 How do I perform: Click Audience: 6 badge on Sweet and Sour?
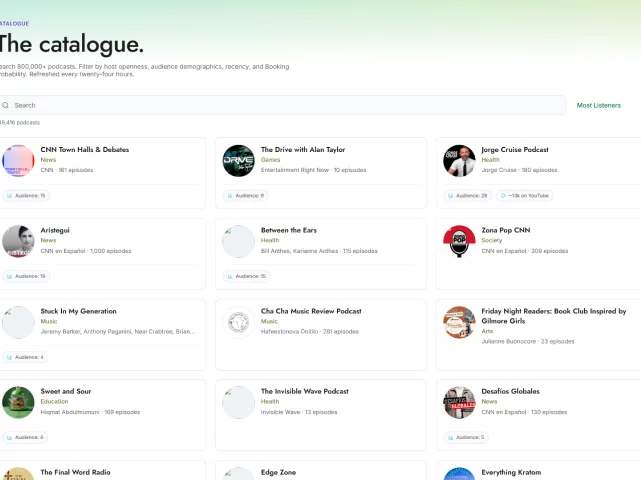[25, 437]
